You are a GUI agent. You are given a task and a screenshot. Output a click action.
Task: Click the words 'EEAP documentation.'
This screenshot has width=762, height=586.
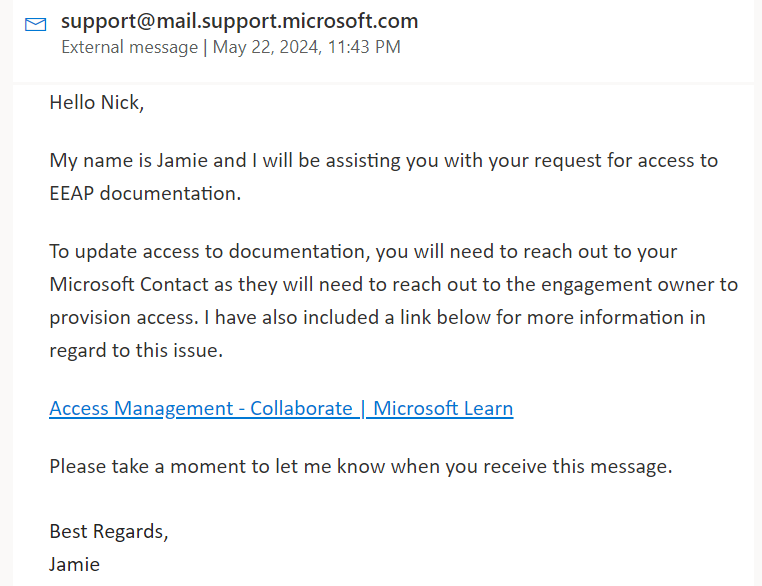pyautogui.click(x=145, y=193)
